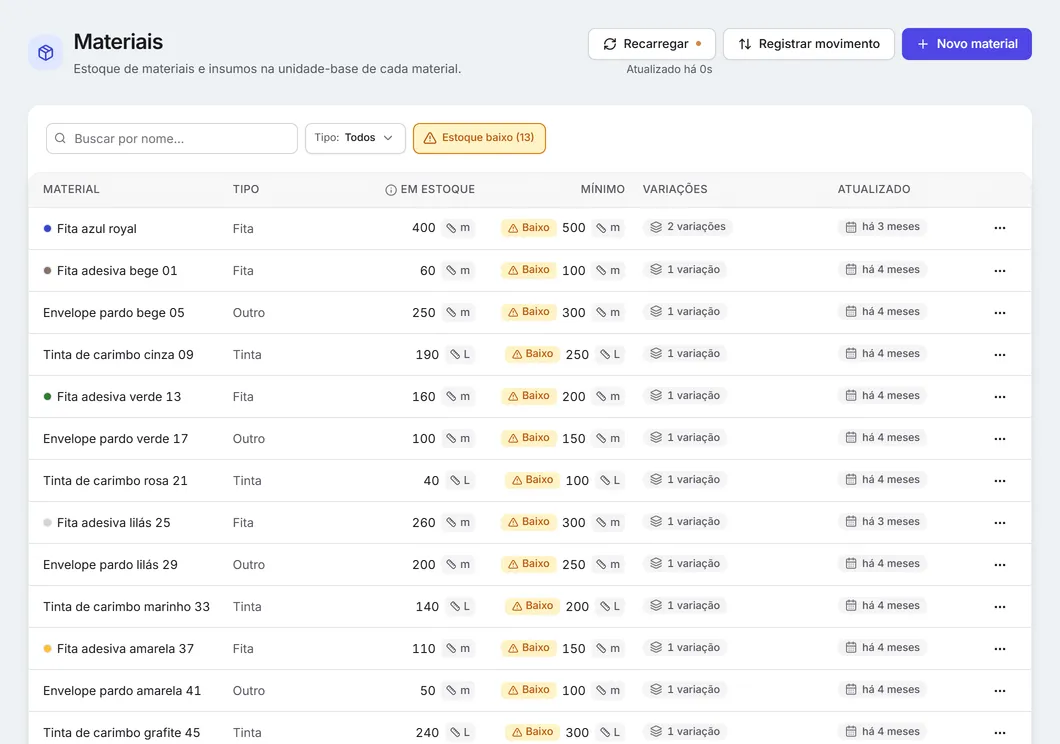Click the VARIAÇÕES column header

[x=675, y=189]
